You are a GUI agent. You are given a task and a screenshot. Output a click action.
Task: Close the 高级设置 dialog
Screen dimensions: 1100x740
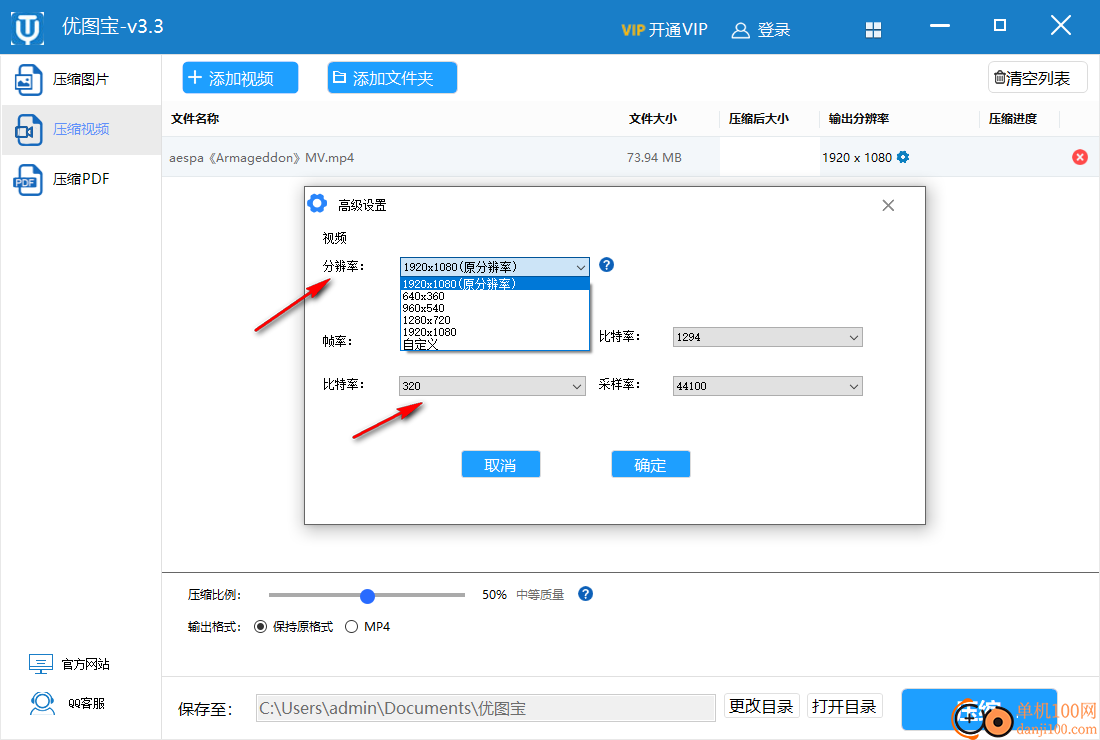click(888, 206)
